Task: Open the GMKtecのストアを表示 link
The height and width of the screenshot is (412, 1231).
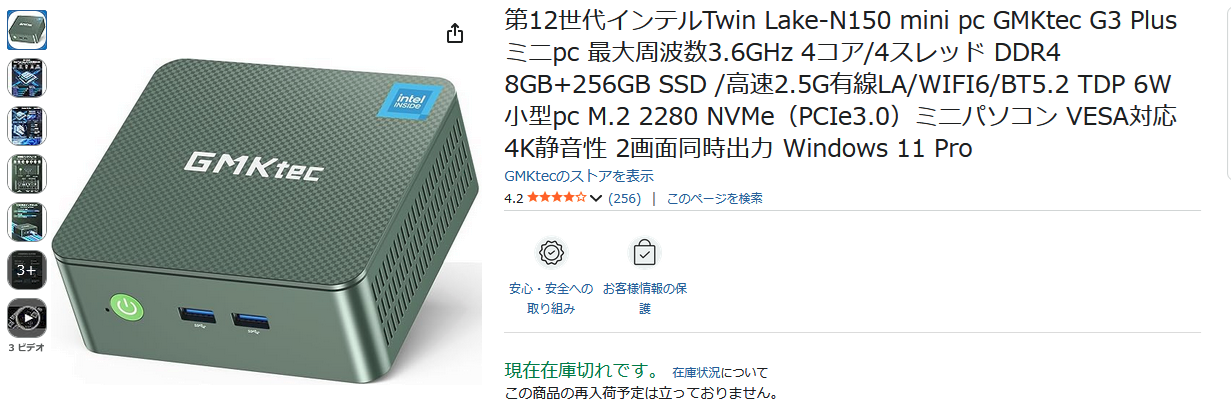Action: [x=579, y=176]
